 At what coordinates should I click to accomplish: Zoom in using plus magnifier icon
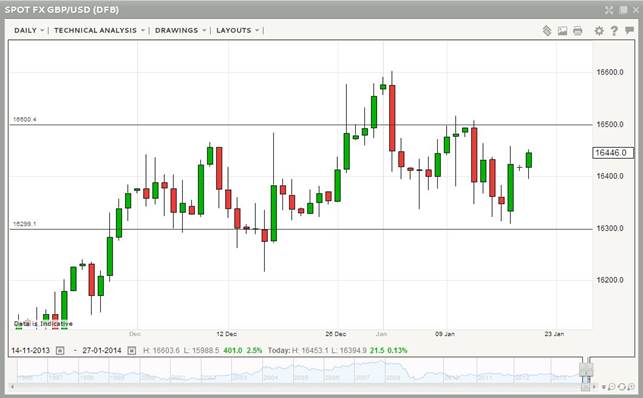(x=630, y=387)
